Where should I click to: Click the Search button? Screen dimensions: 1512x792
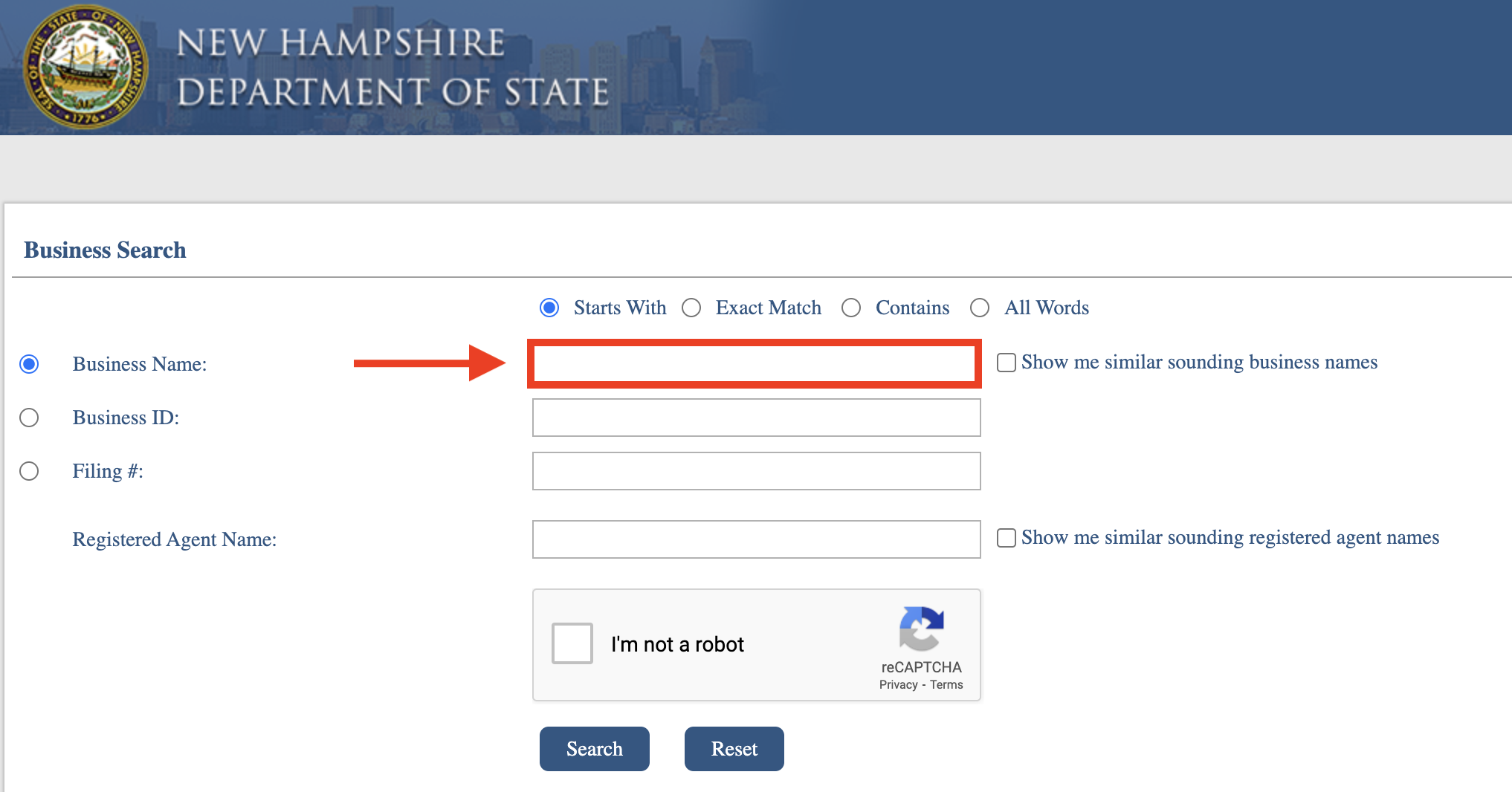click(x=595, y=749)
